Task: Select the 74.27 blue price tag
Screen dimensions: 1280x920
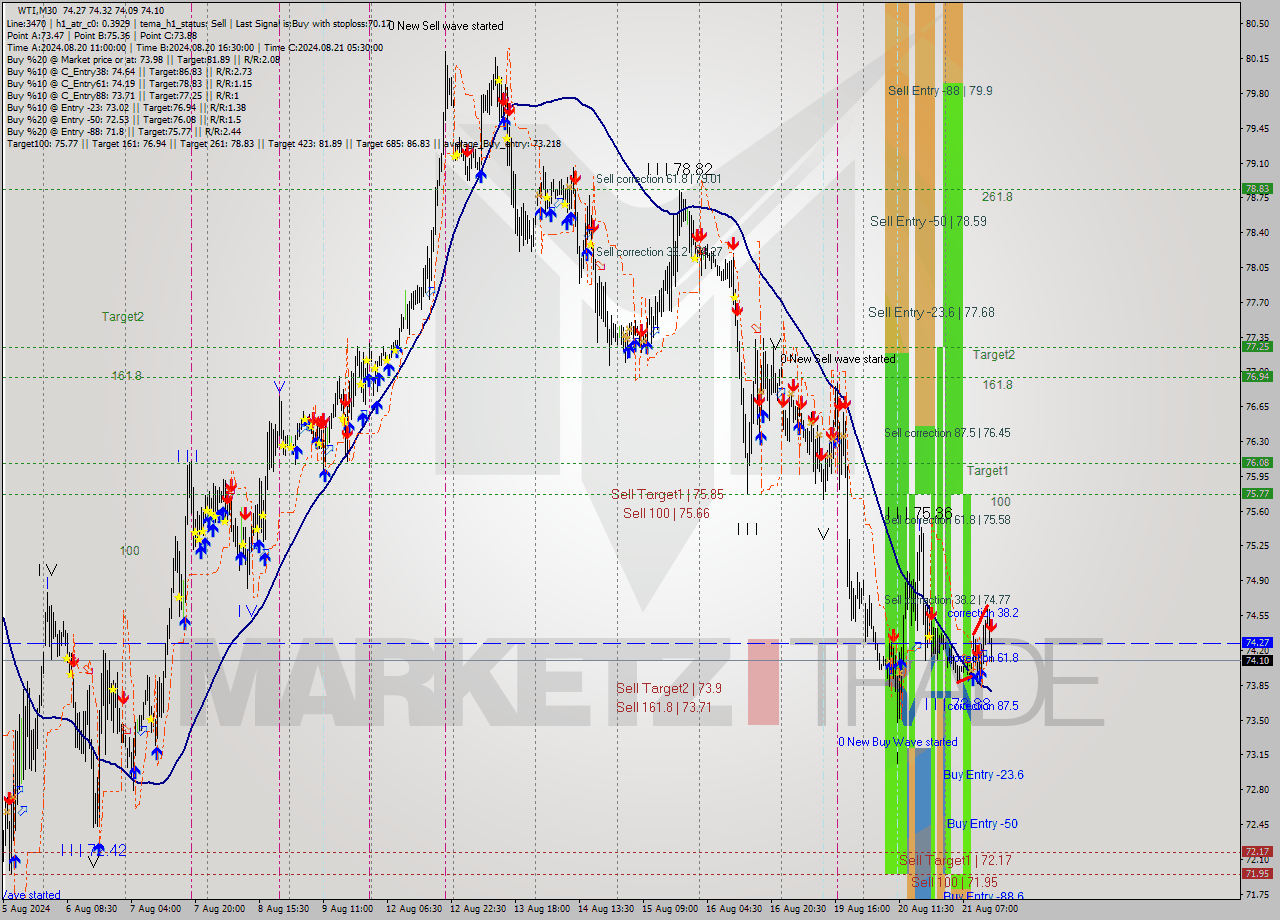Action: 1257,643
